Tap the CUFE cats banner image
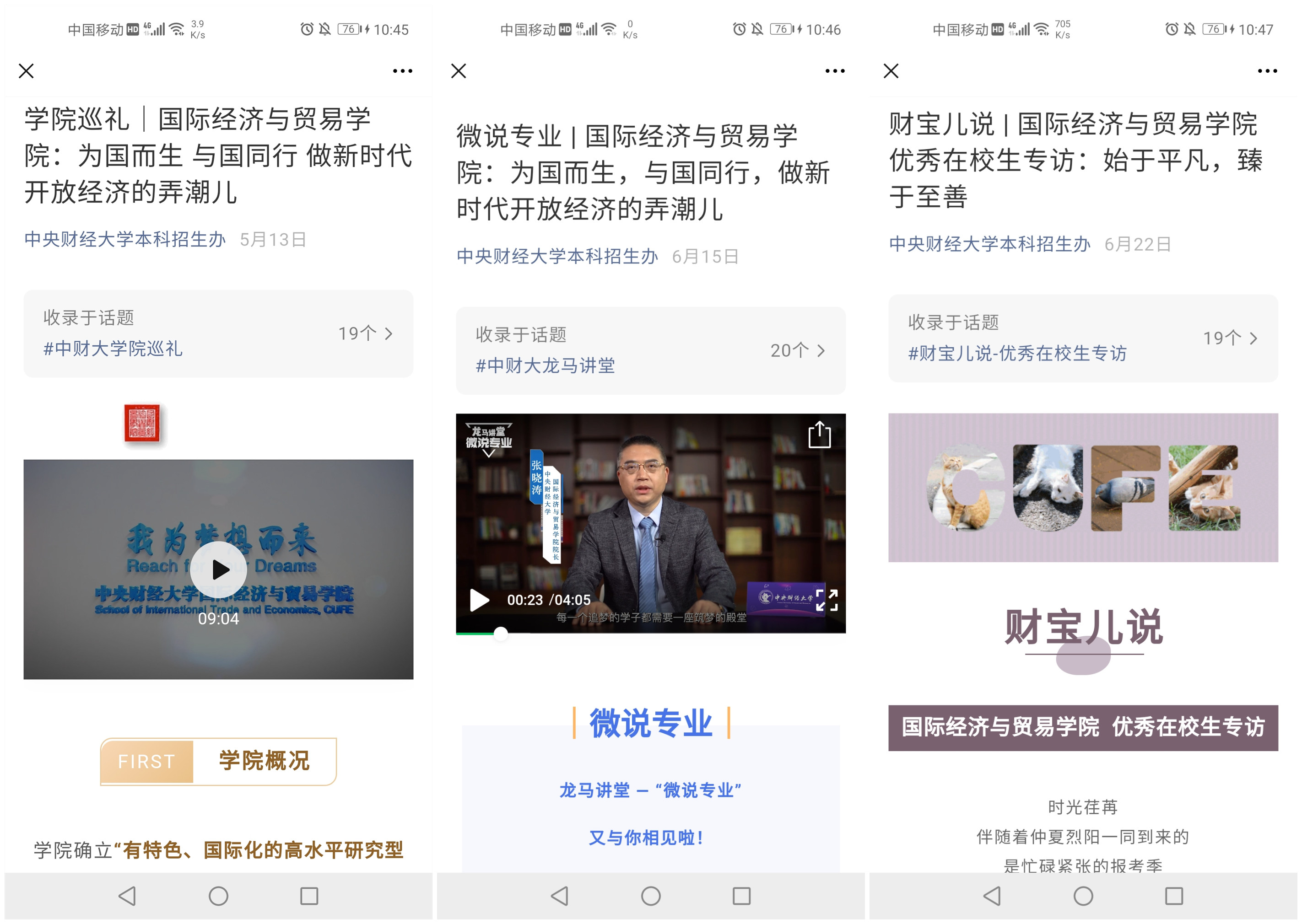 click(x=1082, y=488)
